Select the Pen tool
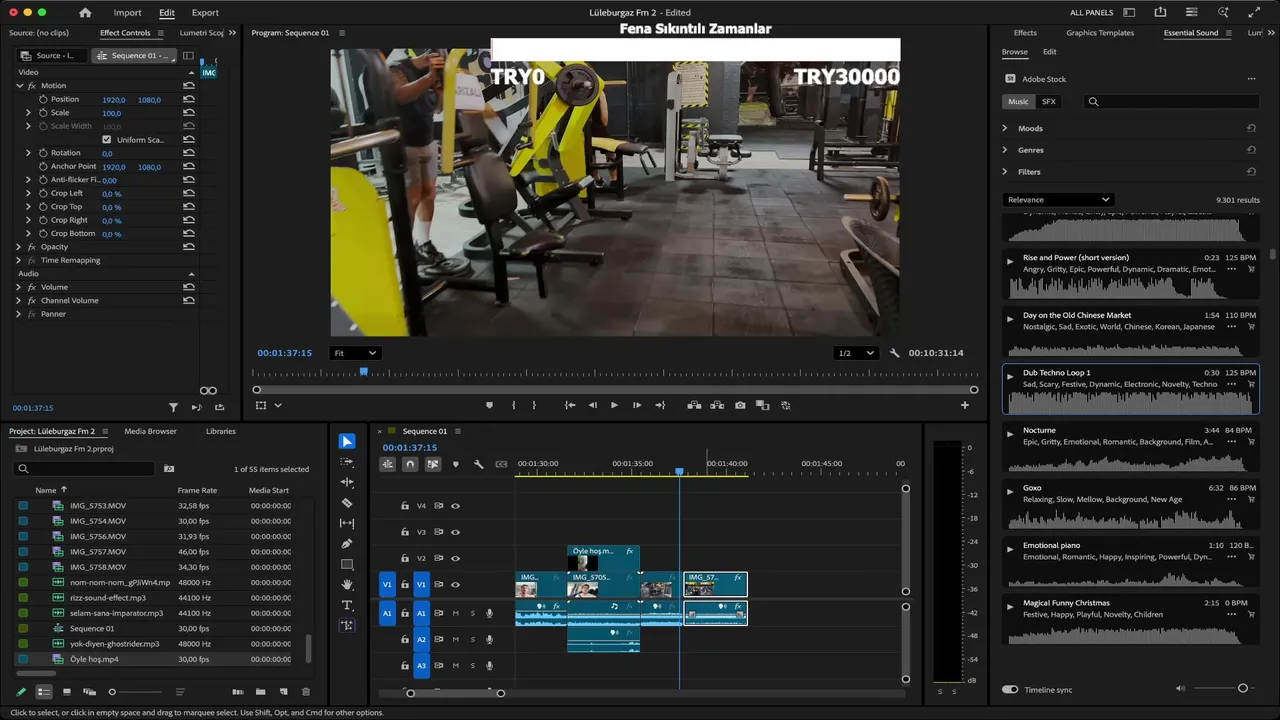 [x=347, y=544]
